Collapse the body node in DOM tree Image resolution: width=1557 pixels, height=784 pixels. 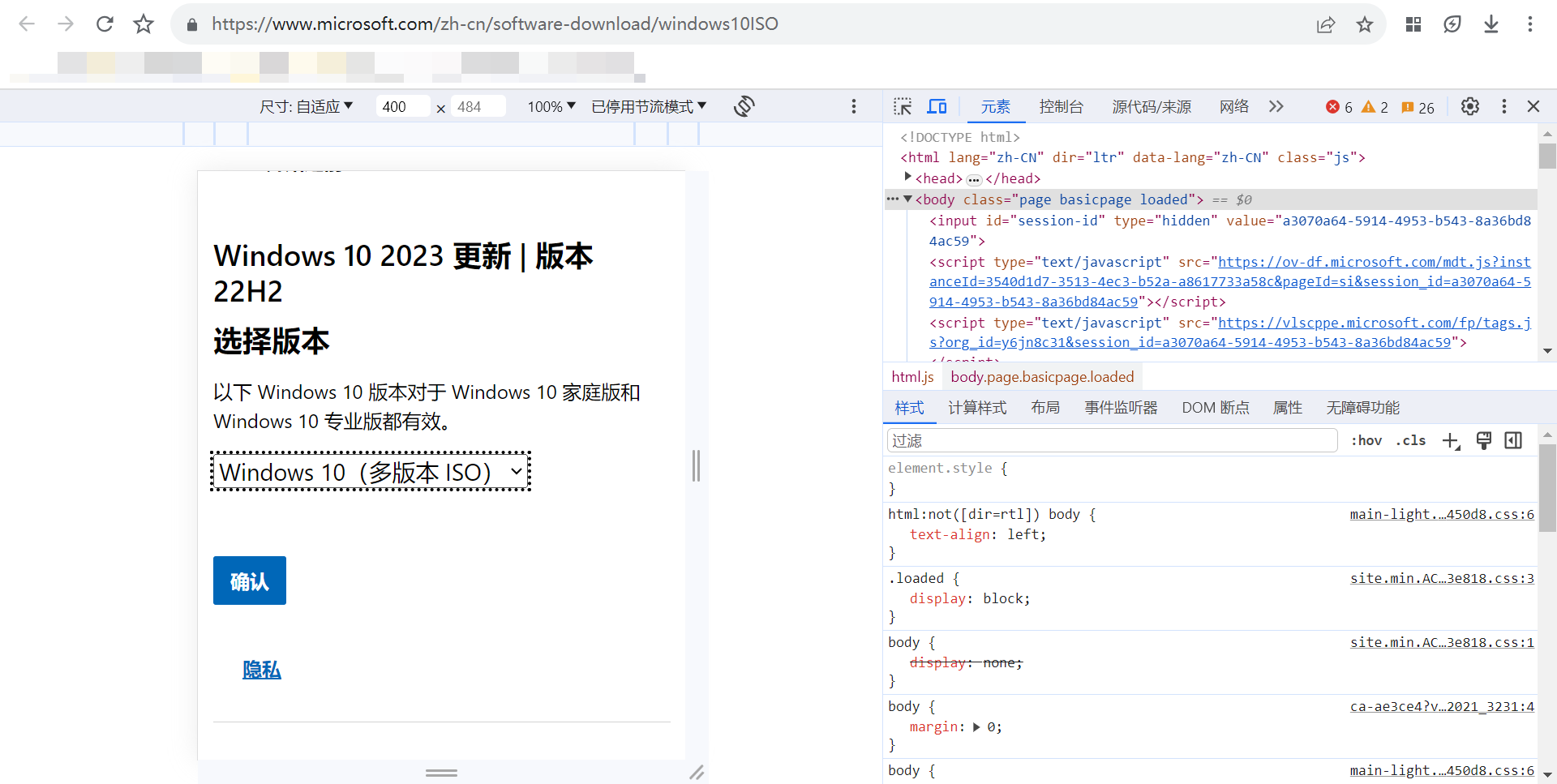click(x=908, y=199)
